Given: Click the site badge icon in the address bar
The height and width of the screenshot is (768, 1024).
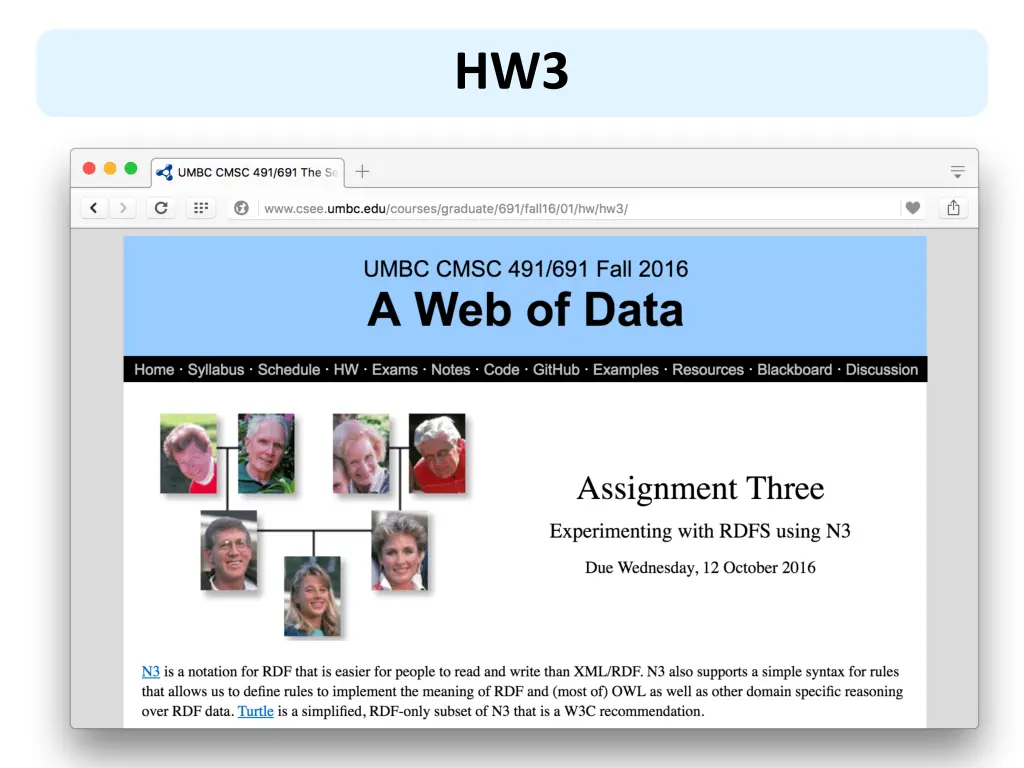Looking at the screenshot, I should [239, 208].
